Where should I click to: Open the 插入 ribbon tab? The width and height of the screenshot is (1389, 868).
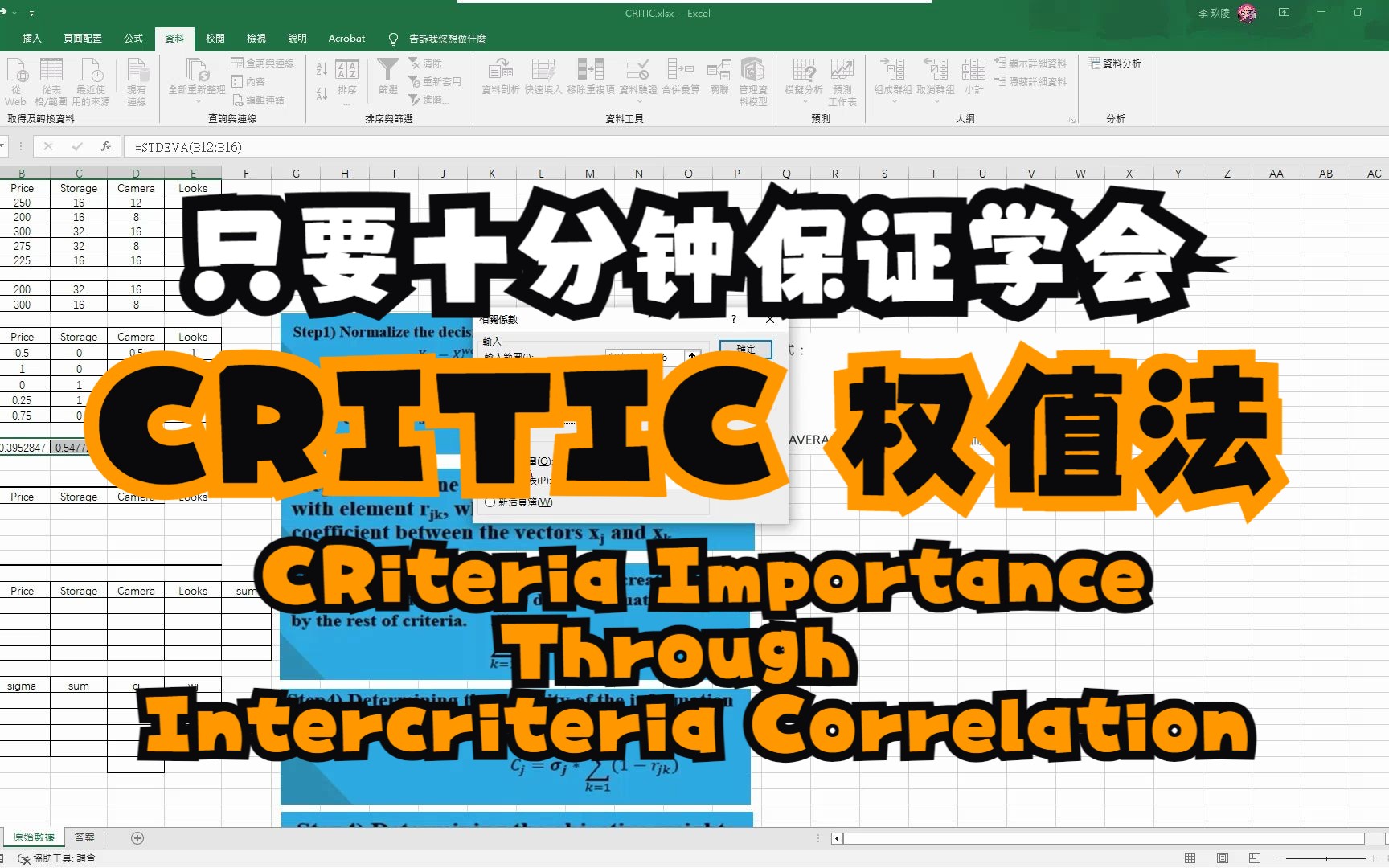pyautogui.click(x=31, y=38)
